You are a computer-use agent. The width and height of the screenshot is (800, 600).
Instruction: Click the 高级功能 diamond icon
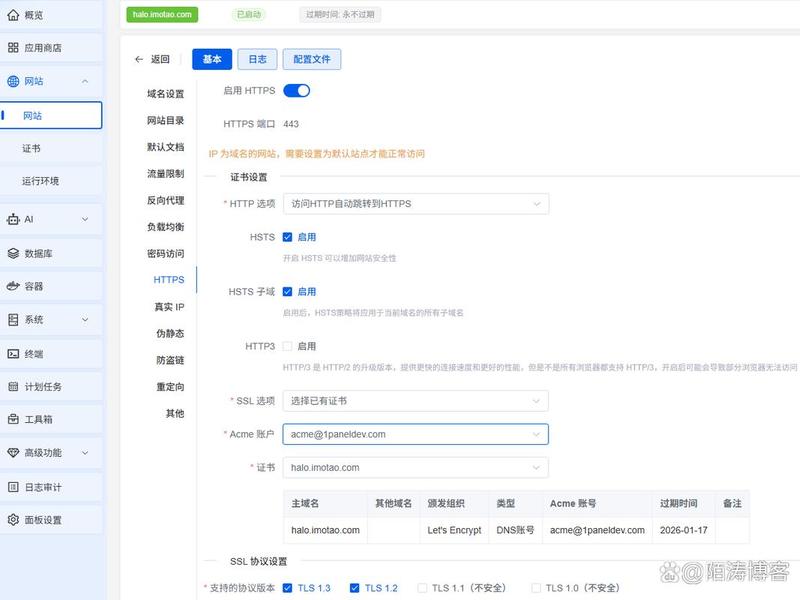click(13, 453)
